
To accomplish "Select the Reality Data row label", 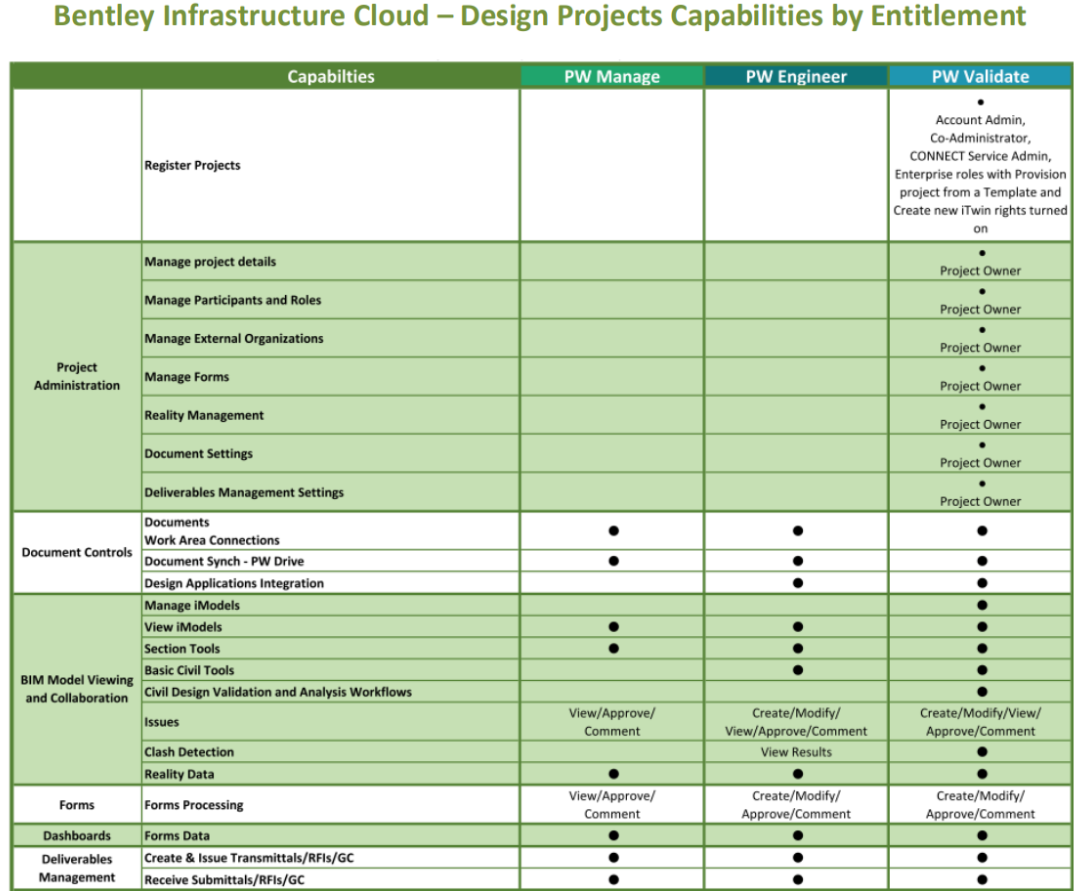I will [x=179, y=774].
